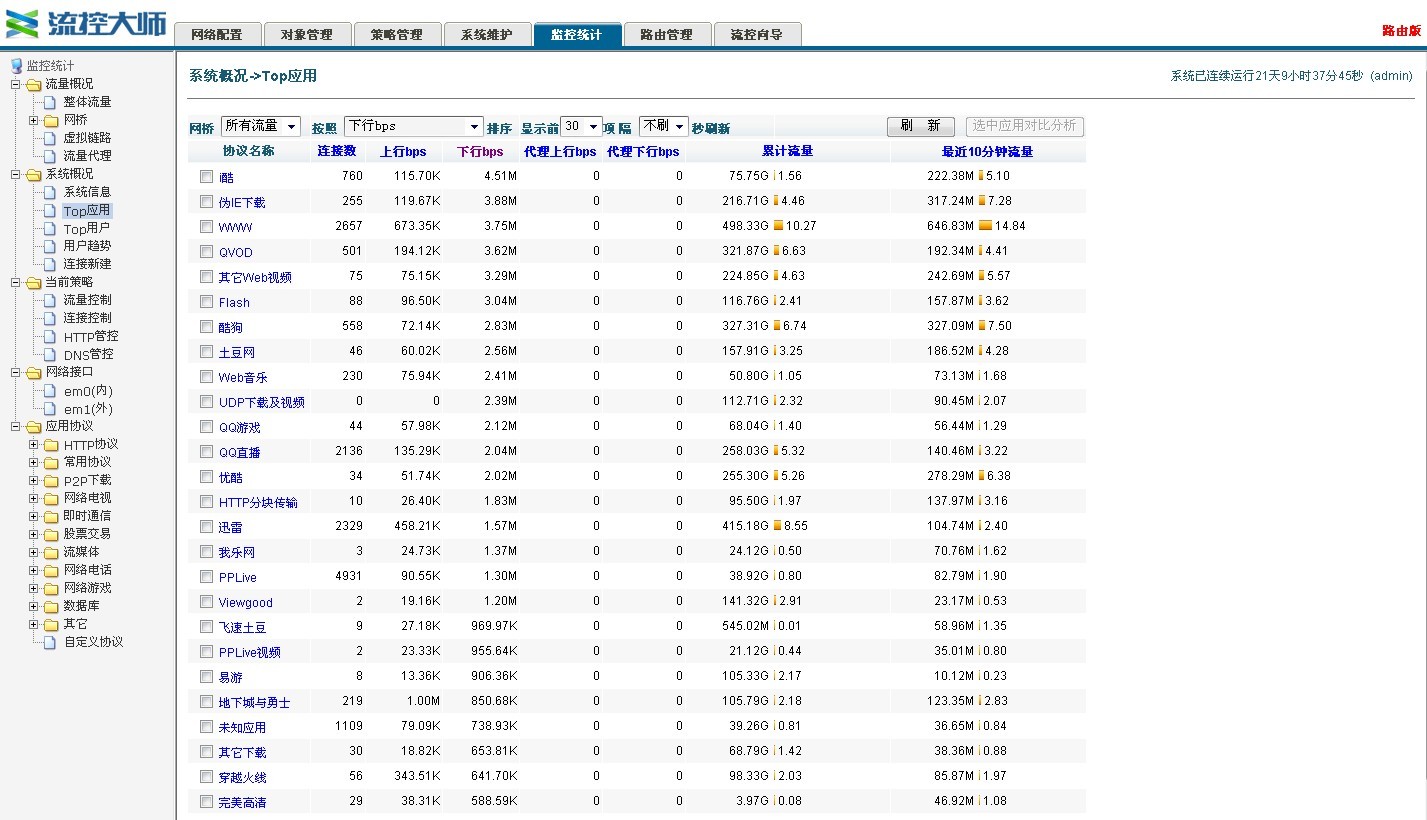Open the 系统维护 tab

pyautogui.click(x=487, y=35)
